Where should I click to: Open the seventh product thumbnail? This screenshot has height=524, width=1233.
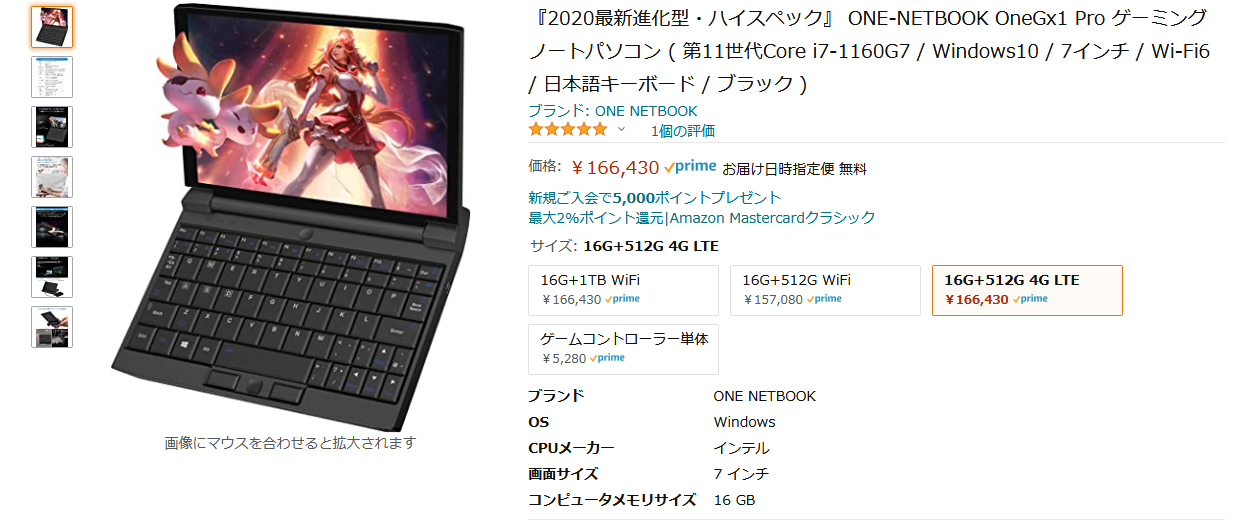[x=52, y=327]
